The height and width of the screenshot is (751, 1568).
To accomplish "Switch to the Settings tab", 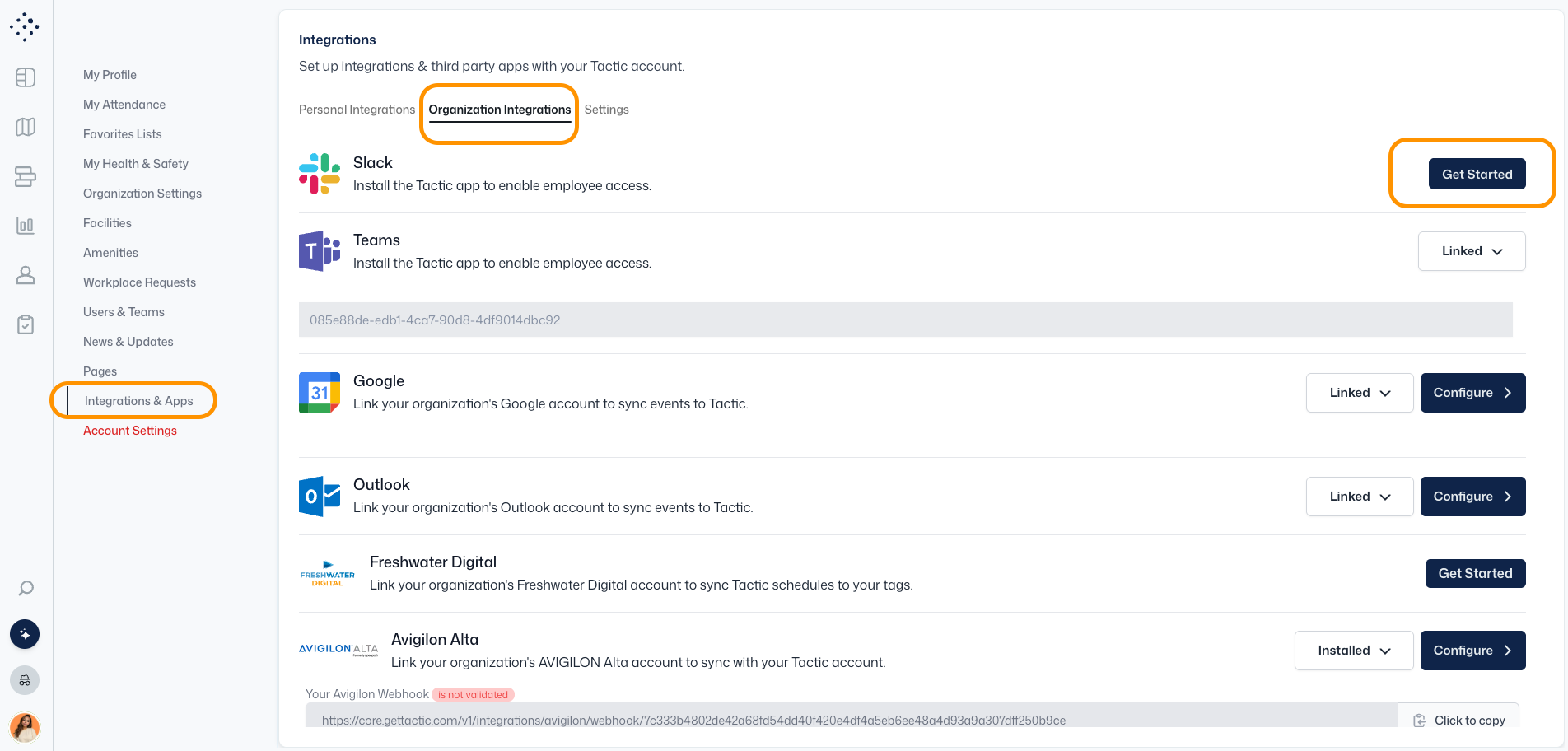I will coord(606,110).
